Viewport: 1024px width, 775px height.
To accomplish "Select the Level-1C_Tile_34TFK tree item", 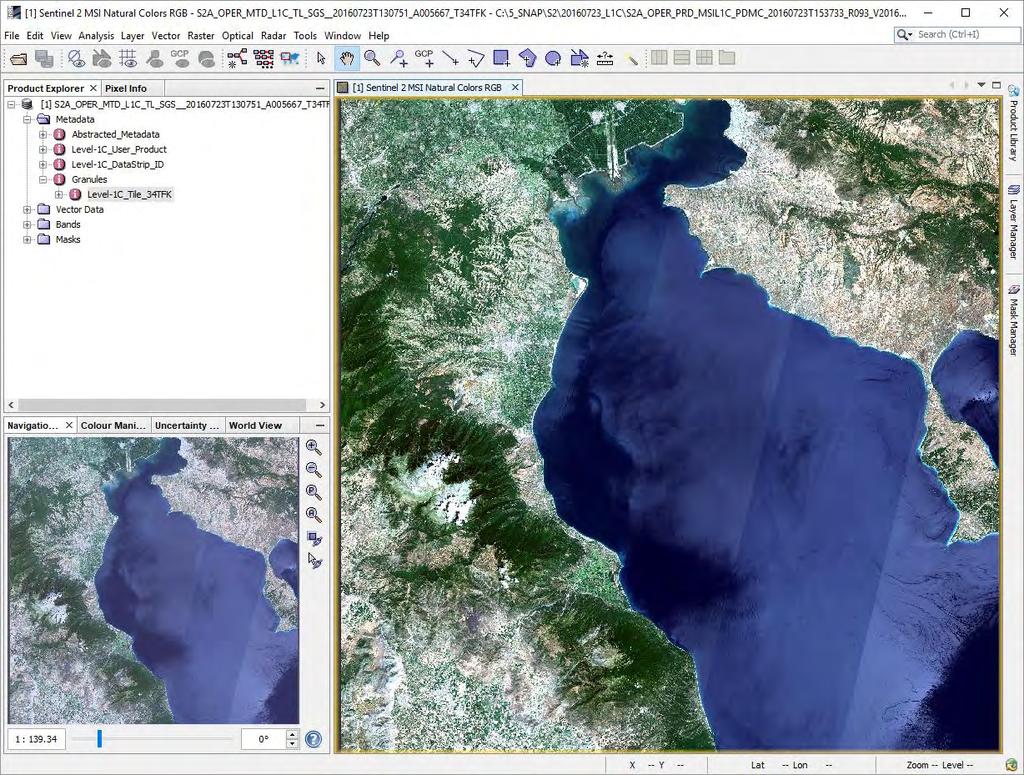I will point(129,195).
